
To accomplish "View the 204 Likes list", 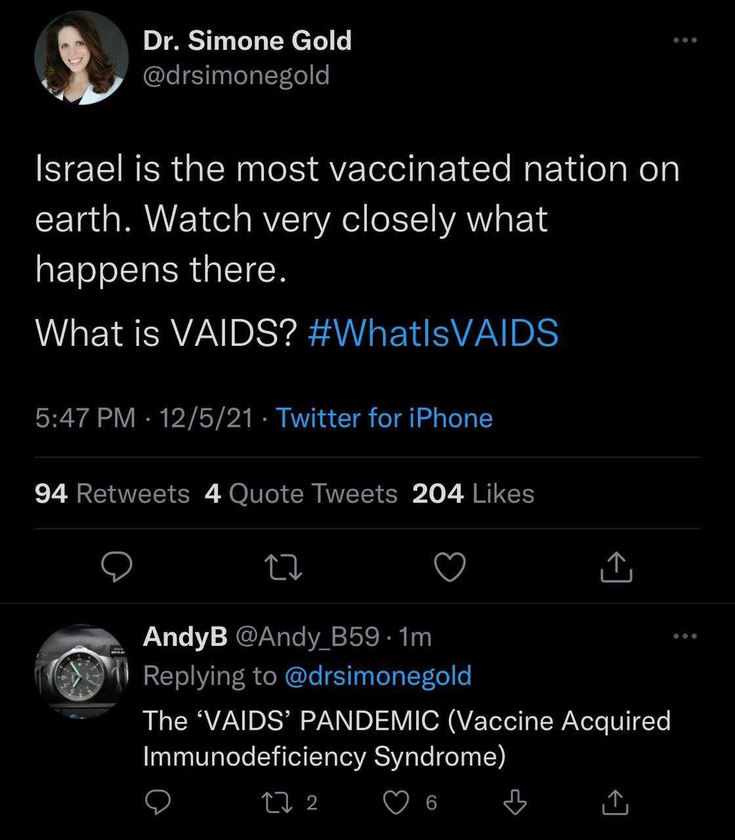I will (473, 493).
